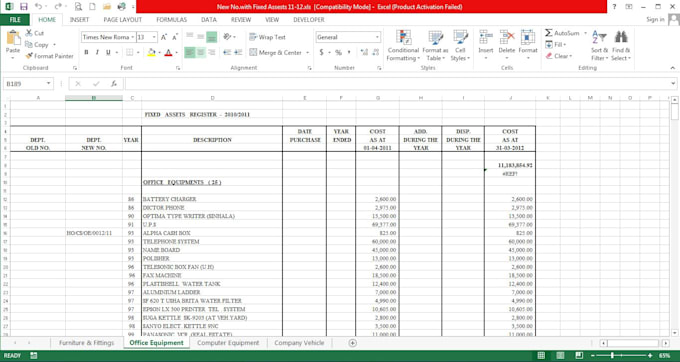Click the Insert cells icon
The image size is (680, 362).
486,38
